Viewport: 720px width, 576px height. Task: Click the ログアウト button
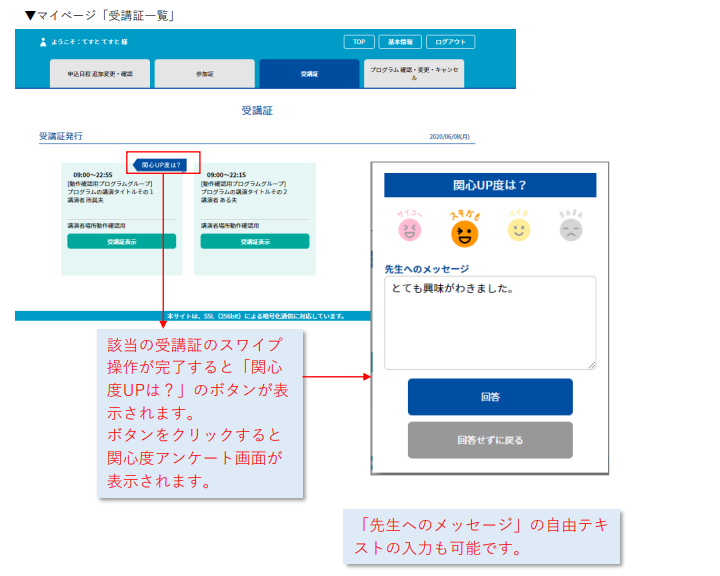coord(450,42)
